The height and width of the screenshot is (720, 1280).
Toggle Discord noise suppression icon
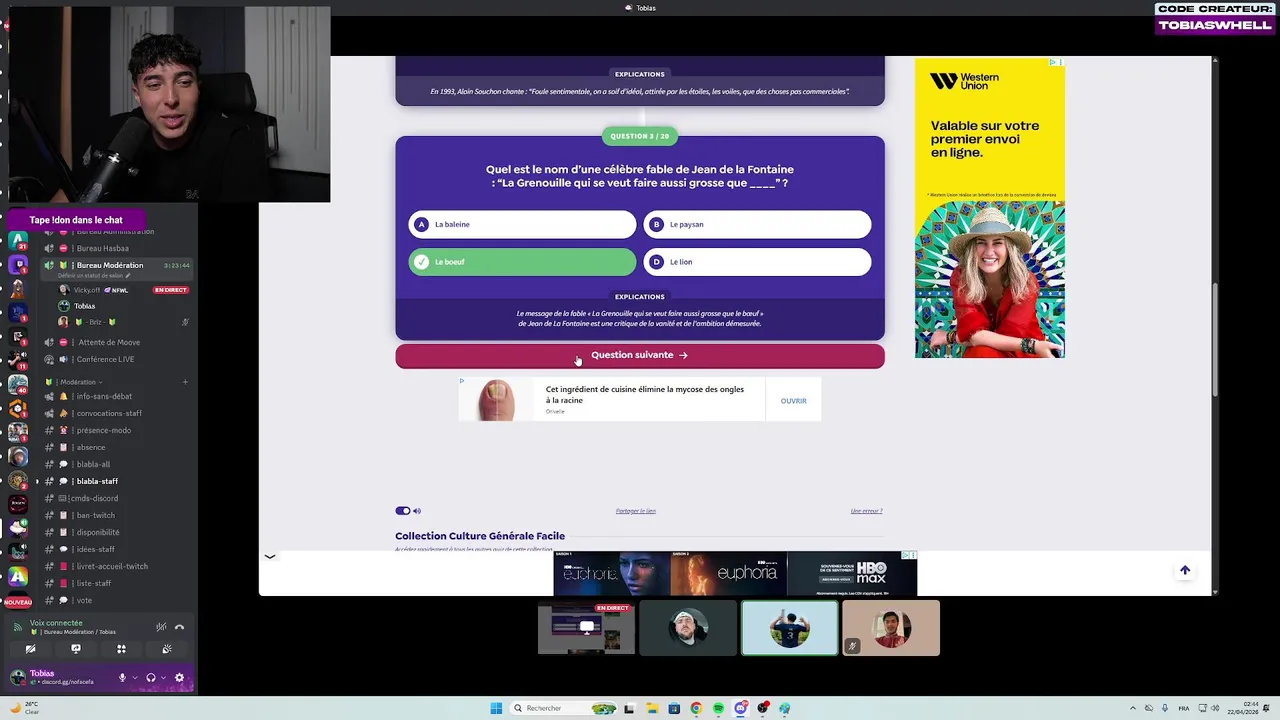161,627
